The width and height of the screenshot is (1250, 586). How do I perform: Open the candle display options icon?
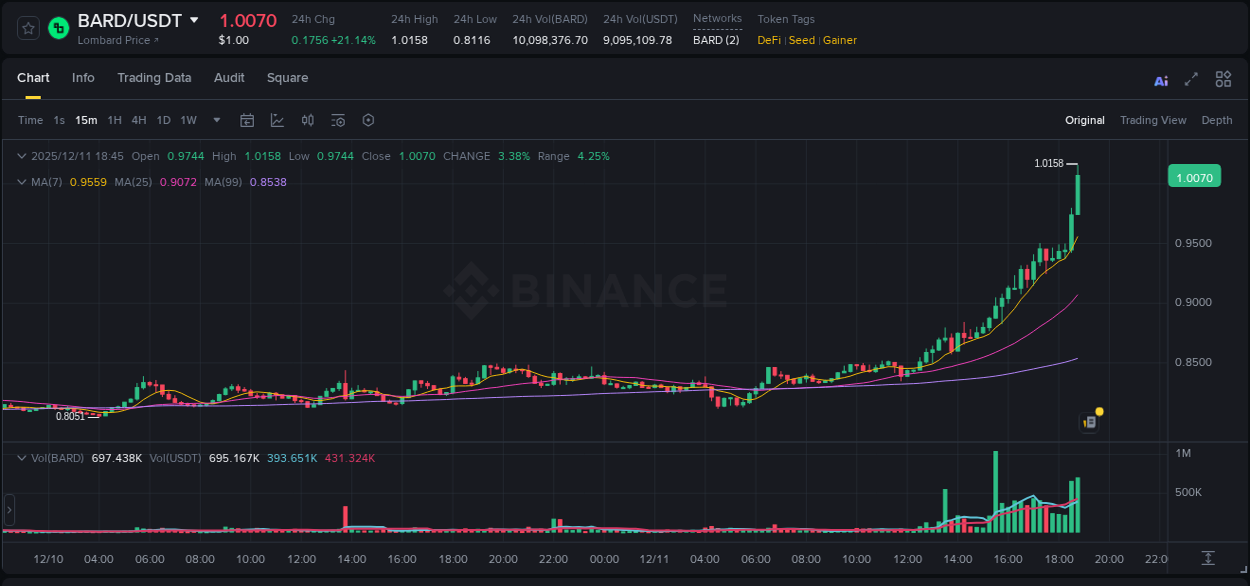307,119
